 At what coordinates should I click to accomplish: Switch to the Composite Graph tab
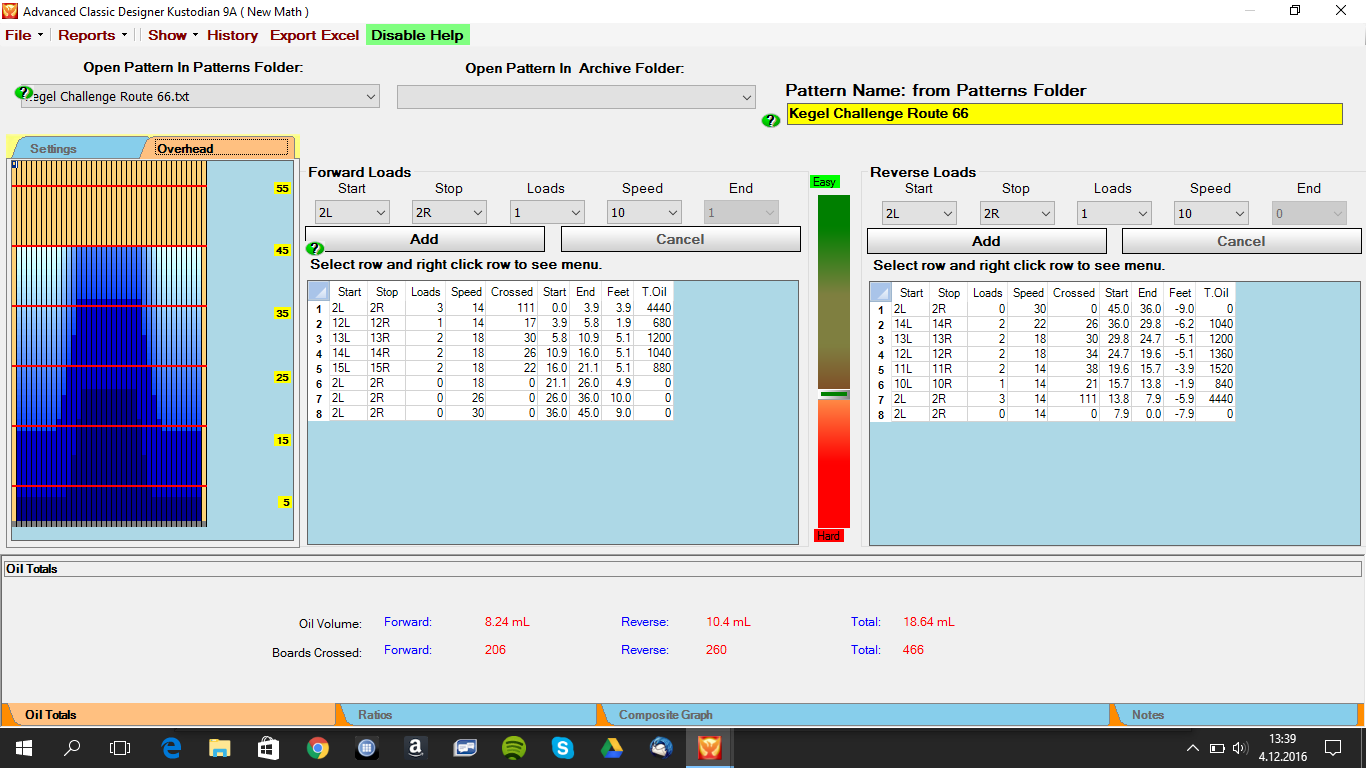click(x=665, y=715)
